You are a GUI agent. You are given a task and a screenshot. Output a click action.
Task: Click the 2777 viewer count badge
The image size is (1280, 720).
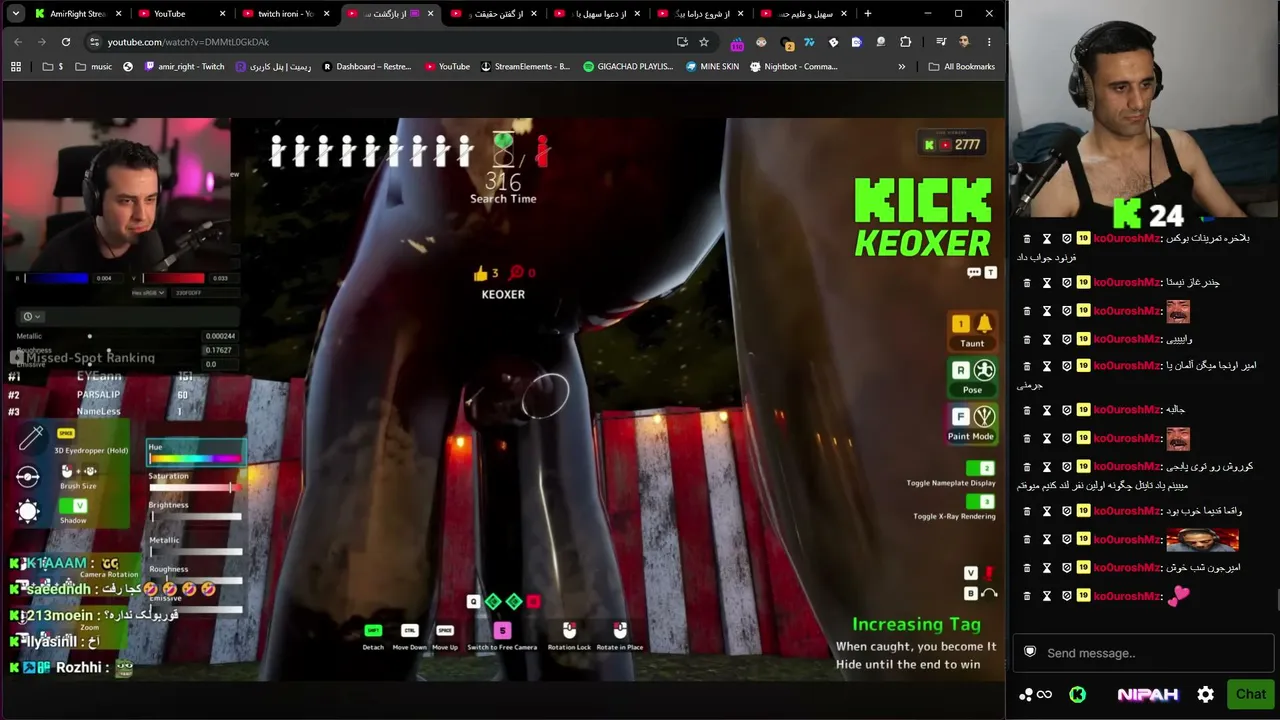(953, 145)
